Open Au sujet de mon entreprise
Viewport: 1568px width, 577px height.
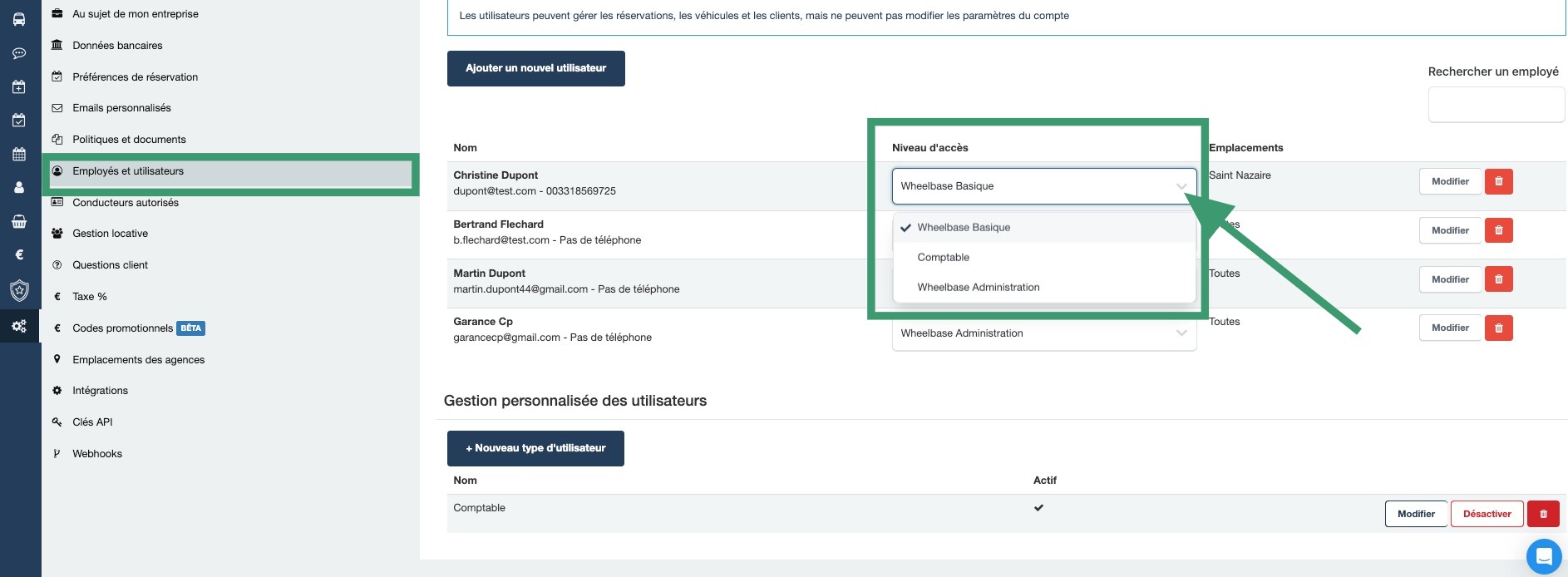(136, 14)
